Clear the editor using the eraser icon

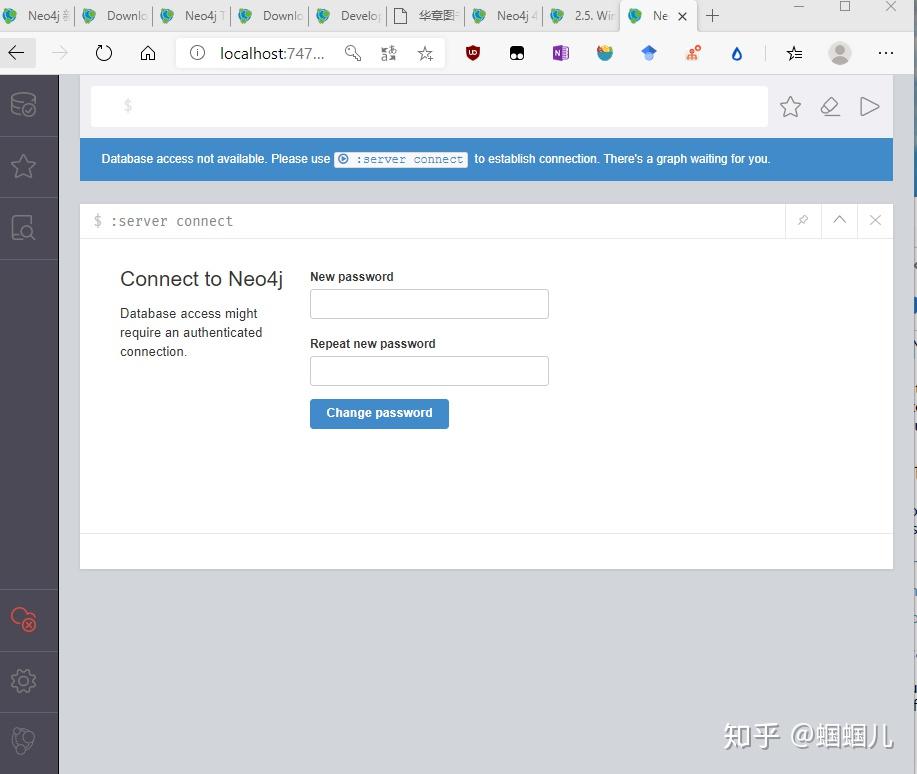pyautogui.click(x=830, y=106)
